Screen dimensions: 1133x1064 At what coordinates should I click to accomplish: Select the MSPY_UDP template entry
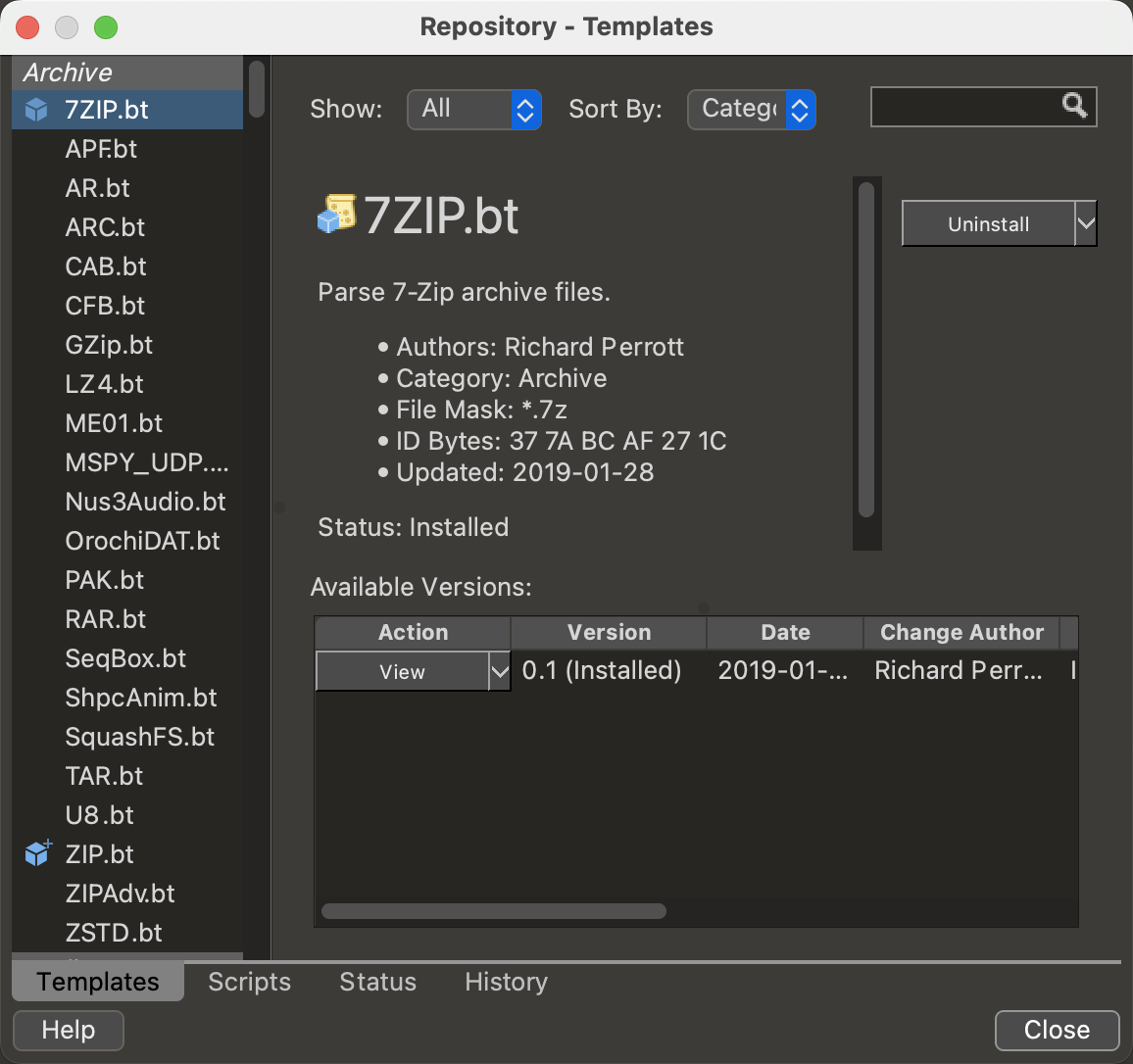(127, 462)
